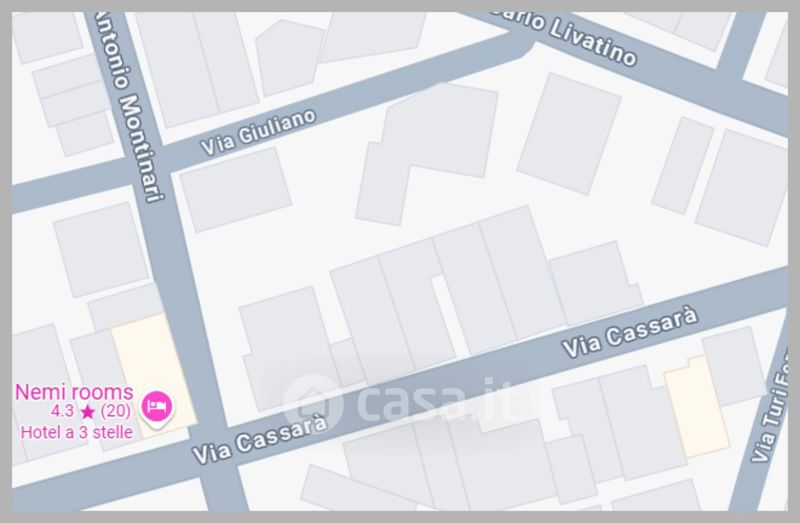Click the pink Nemi rooms hotel pin icon

click(157, 409)
